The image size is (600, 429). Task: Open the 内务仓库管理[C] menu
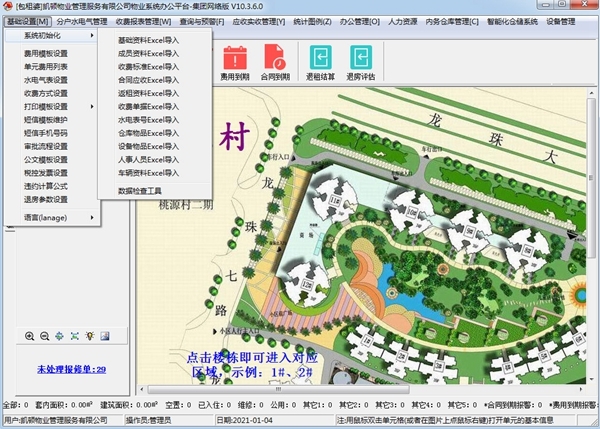click(x=452, y=21)
